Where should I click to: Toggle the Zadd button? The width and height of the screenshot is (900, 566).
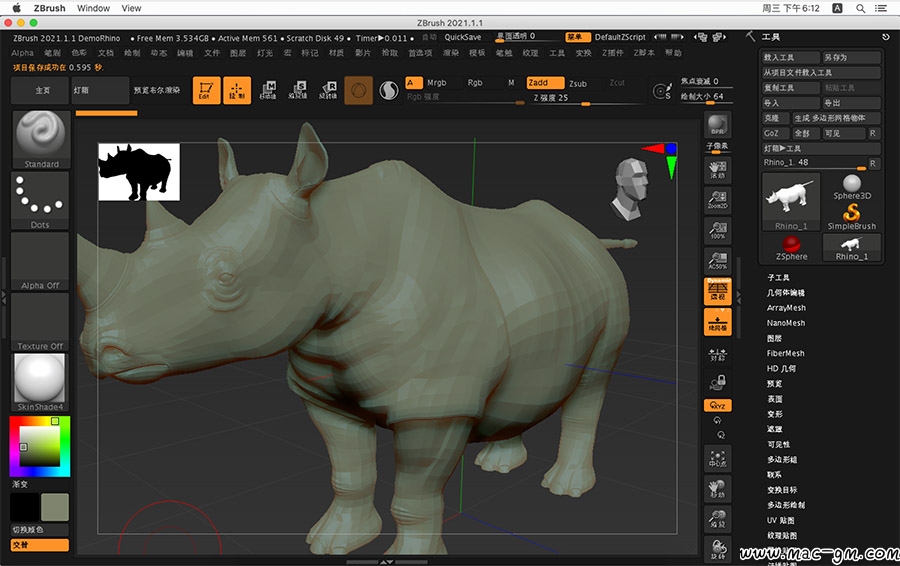coord(544,83)
